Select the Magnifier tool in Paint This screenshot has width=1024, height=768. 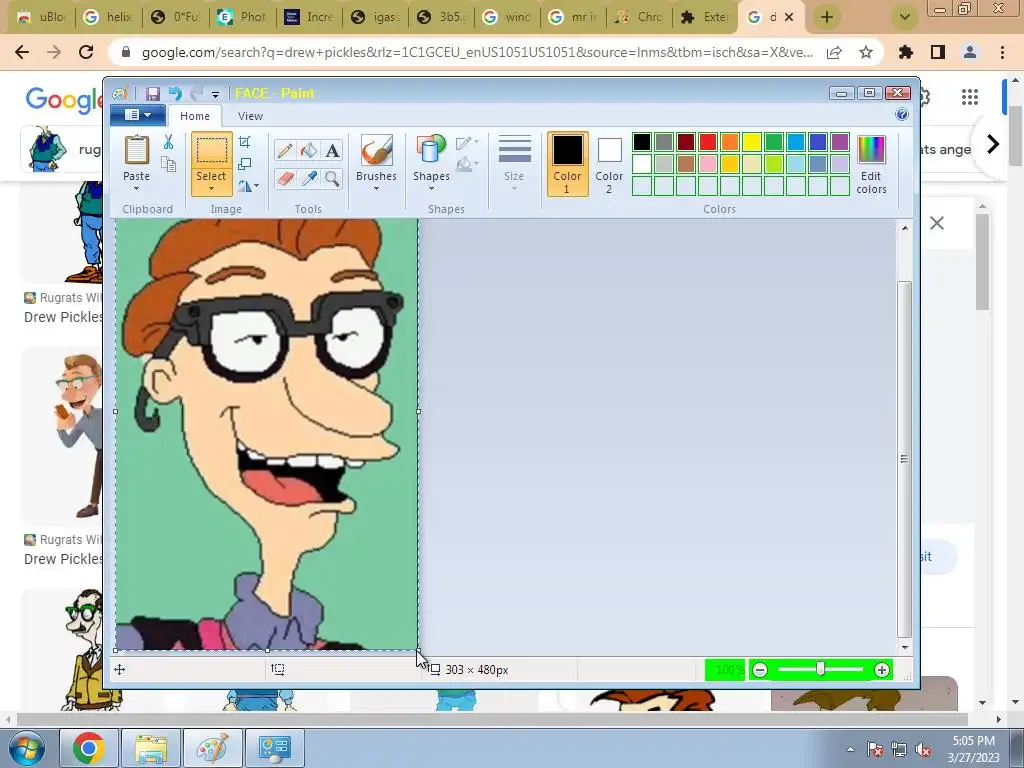click(x=332, y=178)
